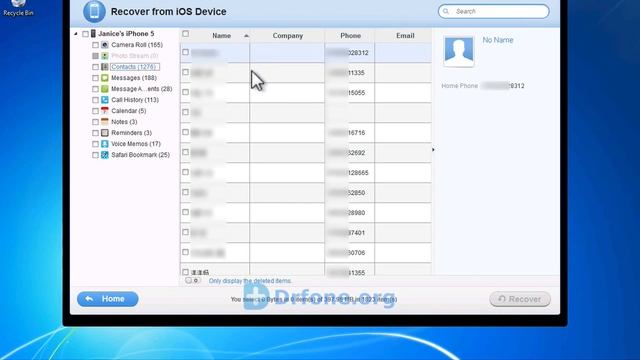
Task: Tick the Reminders checkbox
Action: (95, 133)
